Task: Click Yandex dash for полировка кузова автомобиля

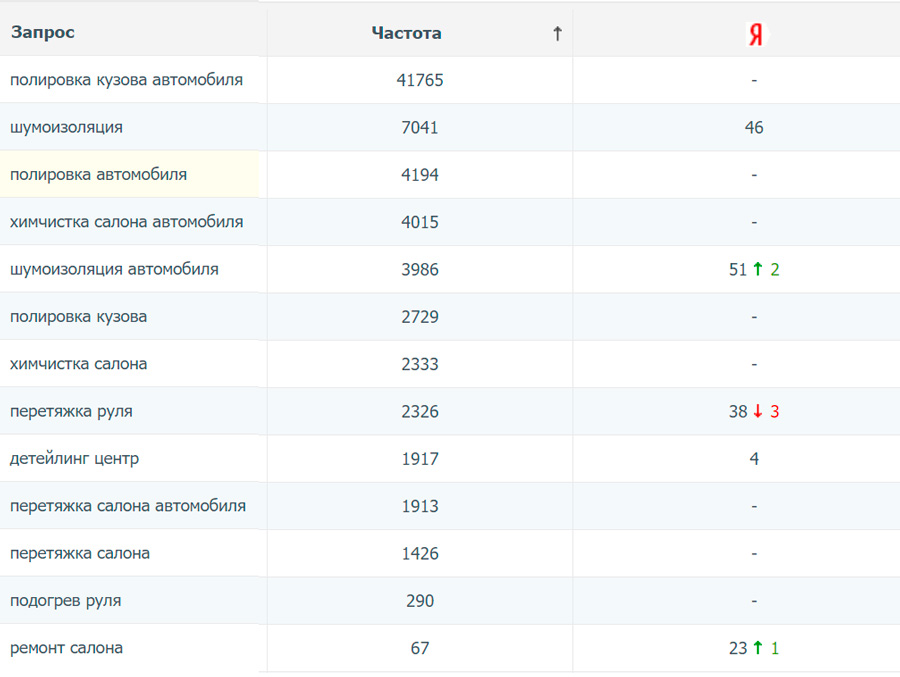Action: tap(754, 80)
